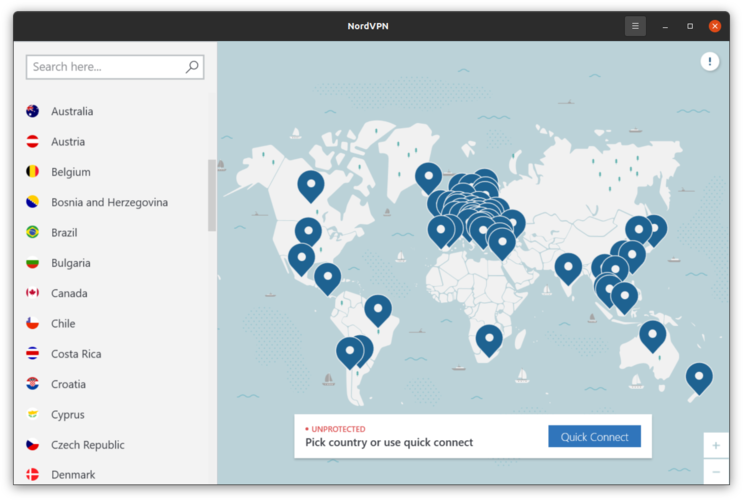Click the Chile flag icon
The width and height of the screenshot is (743, 500).
[x=33, y=324]
